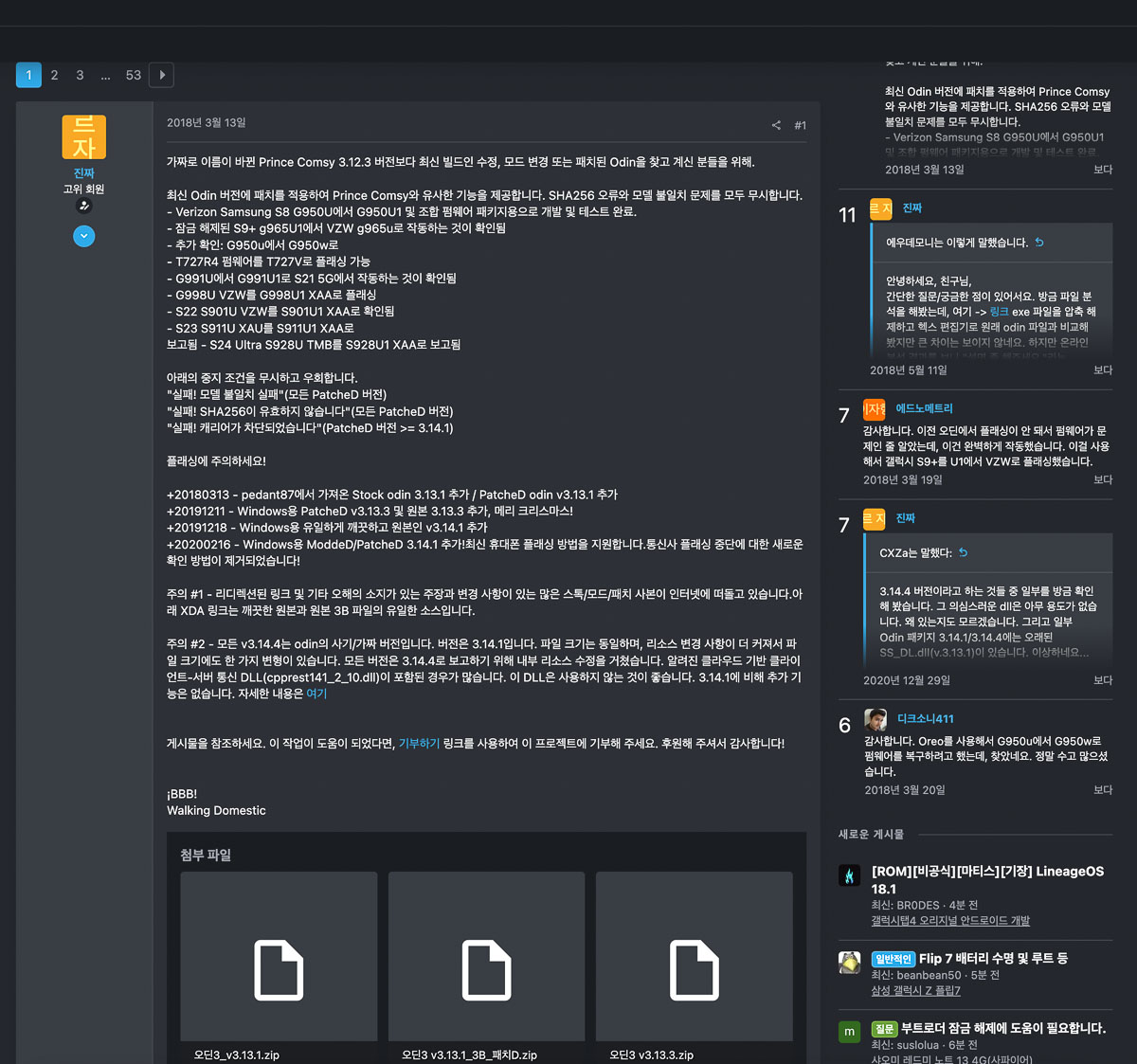The height and width of the screenshot is (1064, 1137).
Task: Click the 2018년 3월 13일 date of post #1
Action: coord(207,123)
